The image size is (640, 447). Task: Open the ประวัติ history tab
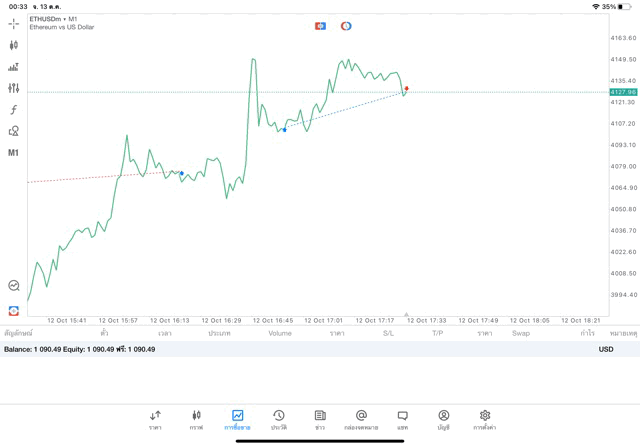(279, 420)
